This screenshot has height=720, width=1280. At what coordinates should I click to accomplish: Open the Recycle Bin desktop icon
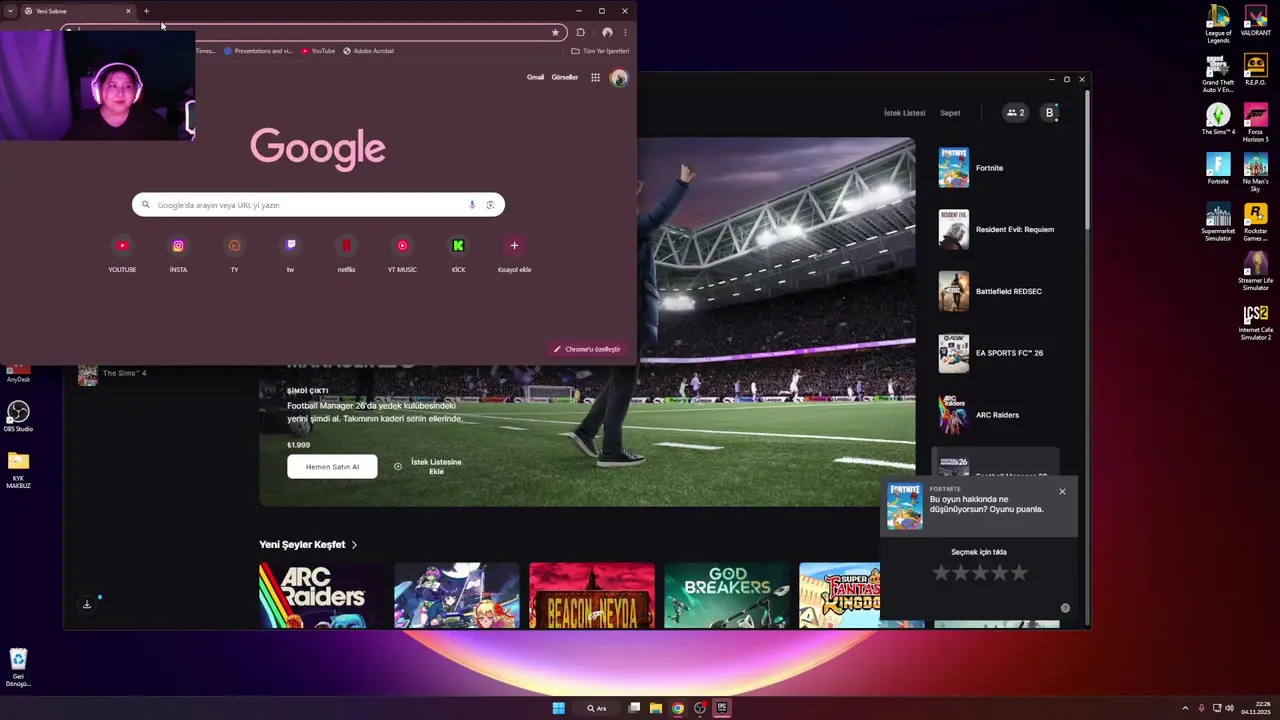click(x=18, y=667)
